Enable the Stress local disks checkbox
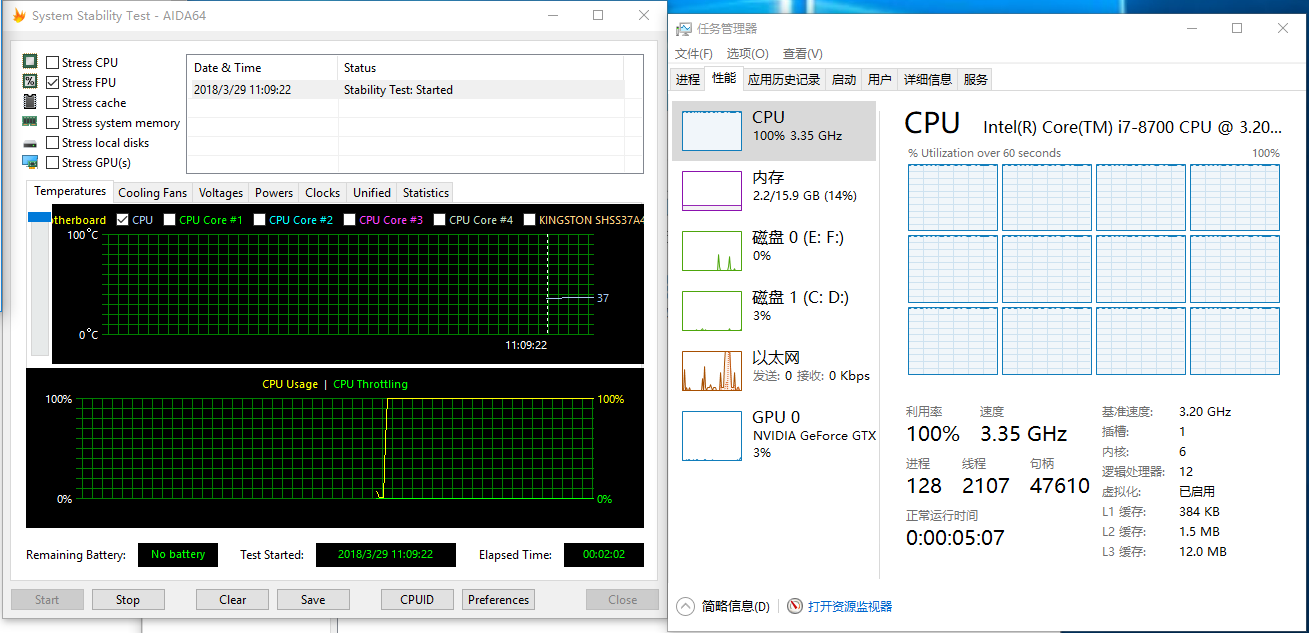Screen dimensions: 1309x633 (x=52, y=142)
